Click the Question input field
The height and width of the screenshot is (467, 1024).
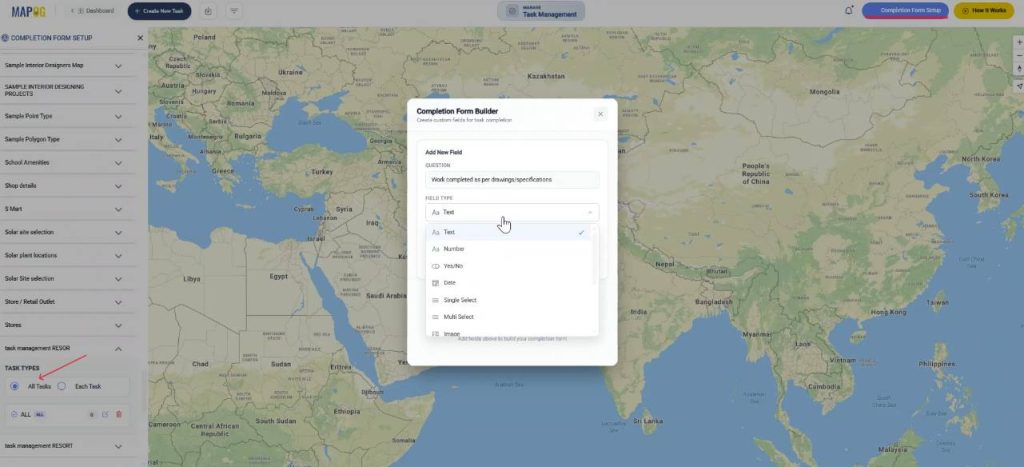tap(512, 180)
